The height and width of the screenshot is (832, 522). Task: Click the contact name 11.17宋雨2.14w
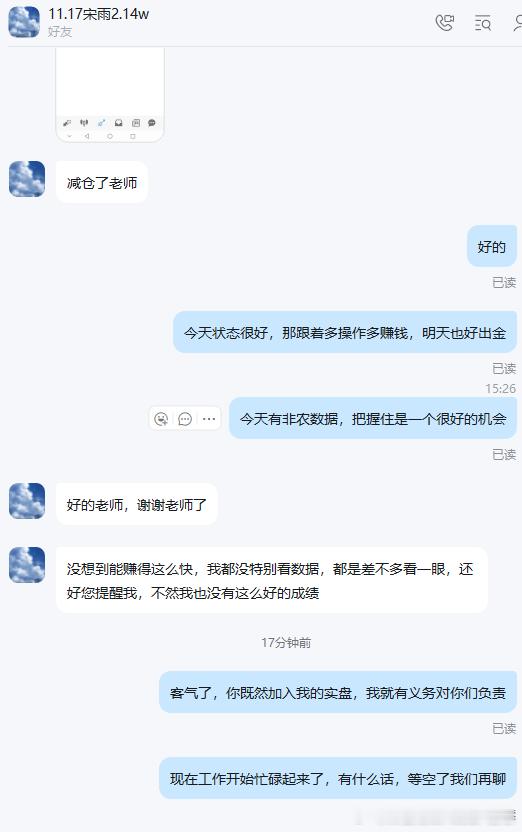click(x=99, y=14)
